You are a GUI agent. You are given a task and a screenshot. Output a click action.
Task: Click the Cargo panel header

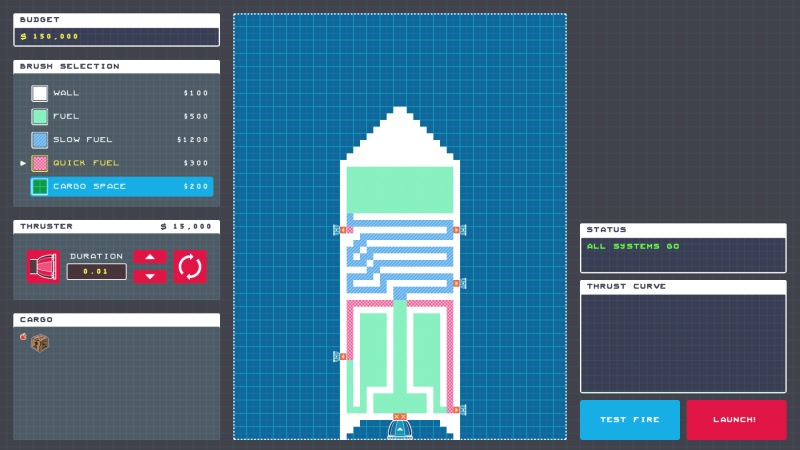[x=116, y=320]
